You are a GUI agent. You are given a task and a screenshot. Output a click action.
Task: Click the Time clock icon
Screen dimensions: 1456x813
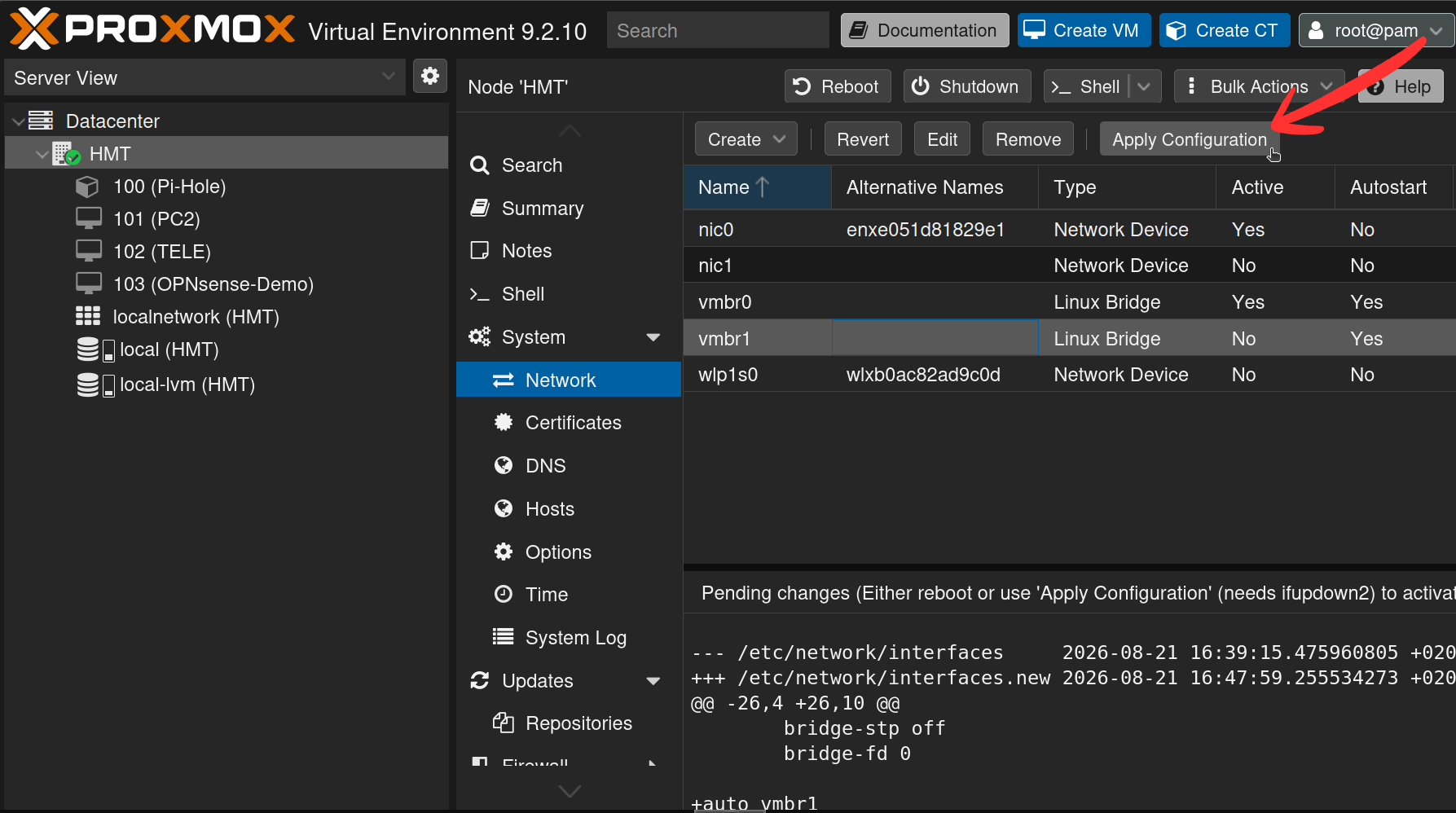tap(504, 594)
